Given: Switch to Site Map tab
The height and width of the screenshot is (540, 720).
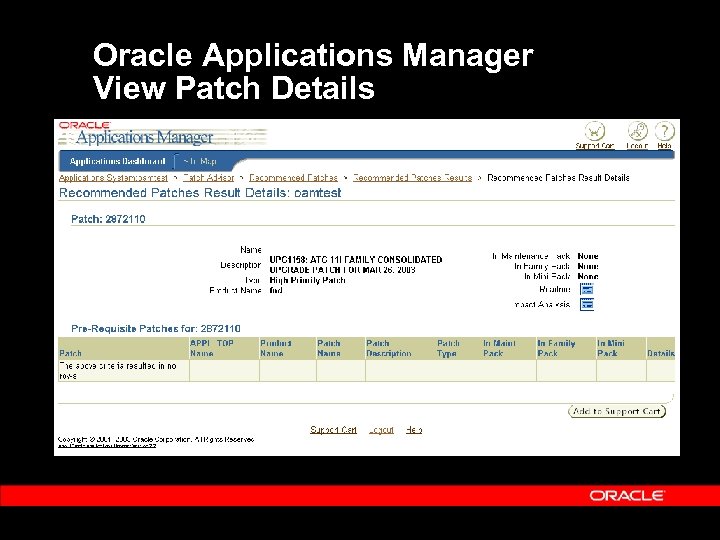Looking at the screenshot, I should click(200, 161).
